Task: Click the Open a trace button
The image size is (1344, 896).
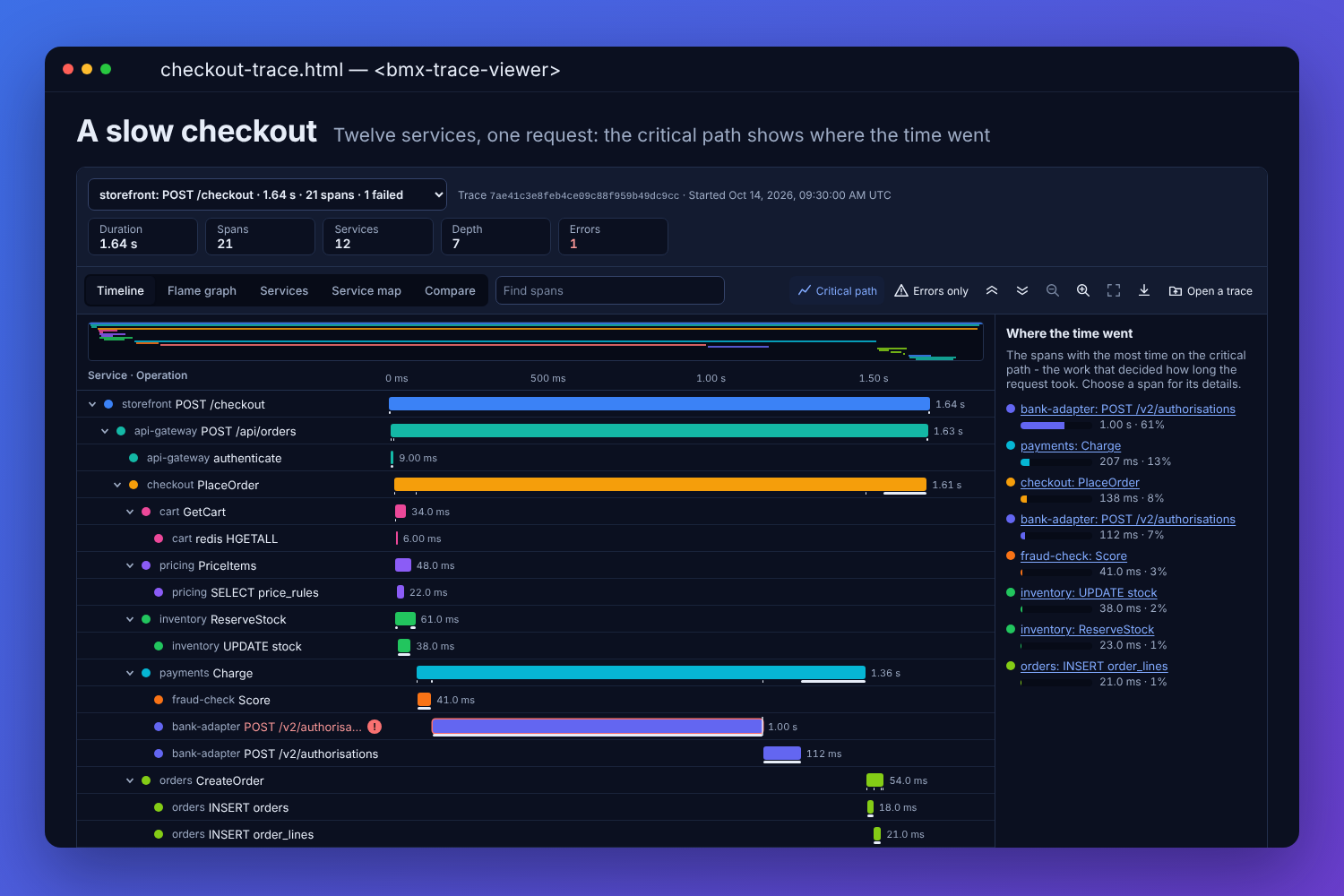Action: coord(1210,290)
